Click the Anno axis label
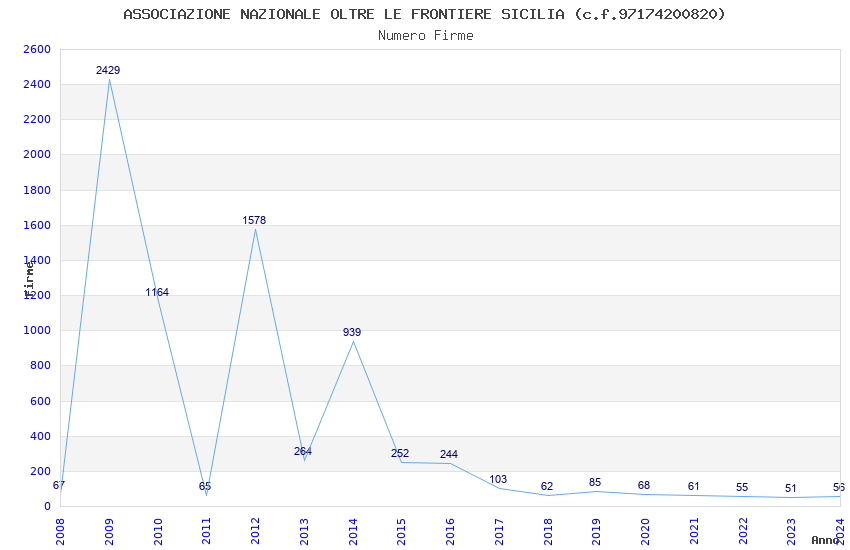Viewport: 850px width, 550px height. (x=825, y=540)
